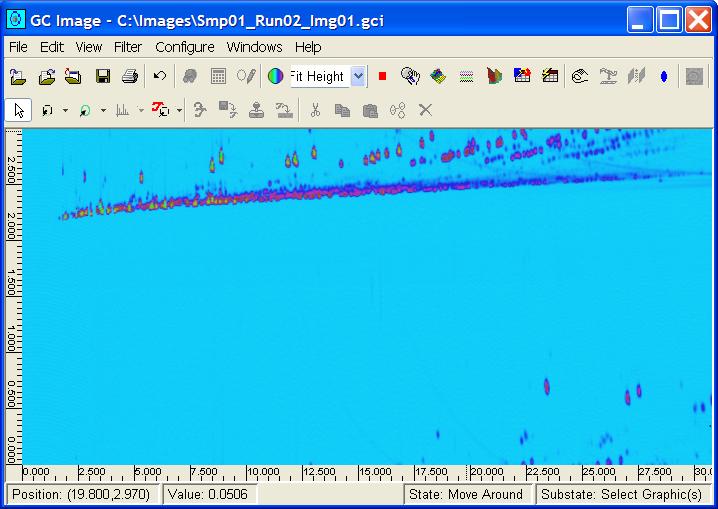
Task: Open the colorize rainbow circle icon
Action: (x=275, y=76)
